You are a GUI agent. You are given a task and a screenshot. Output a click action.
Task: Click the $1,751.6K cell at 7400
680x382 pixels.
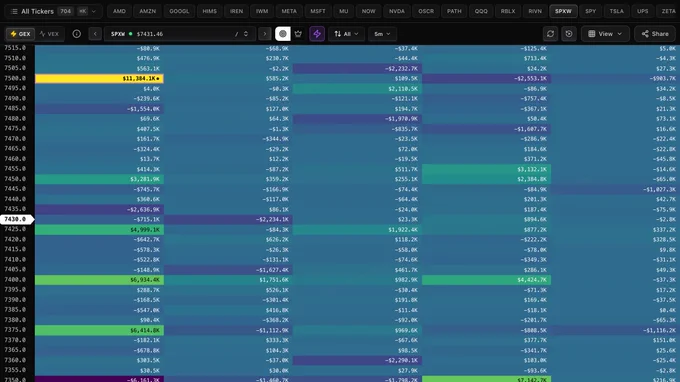tap(228, 280)
